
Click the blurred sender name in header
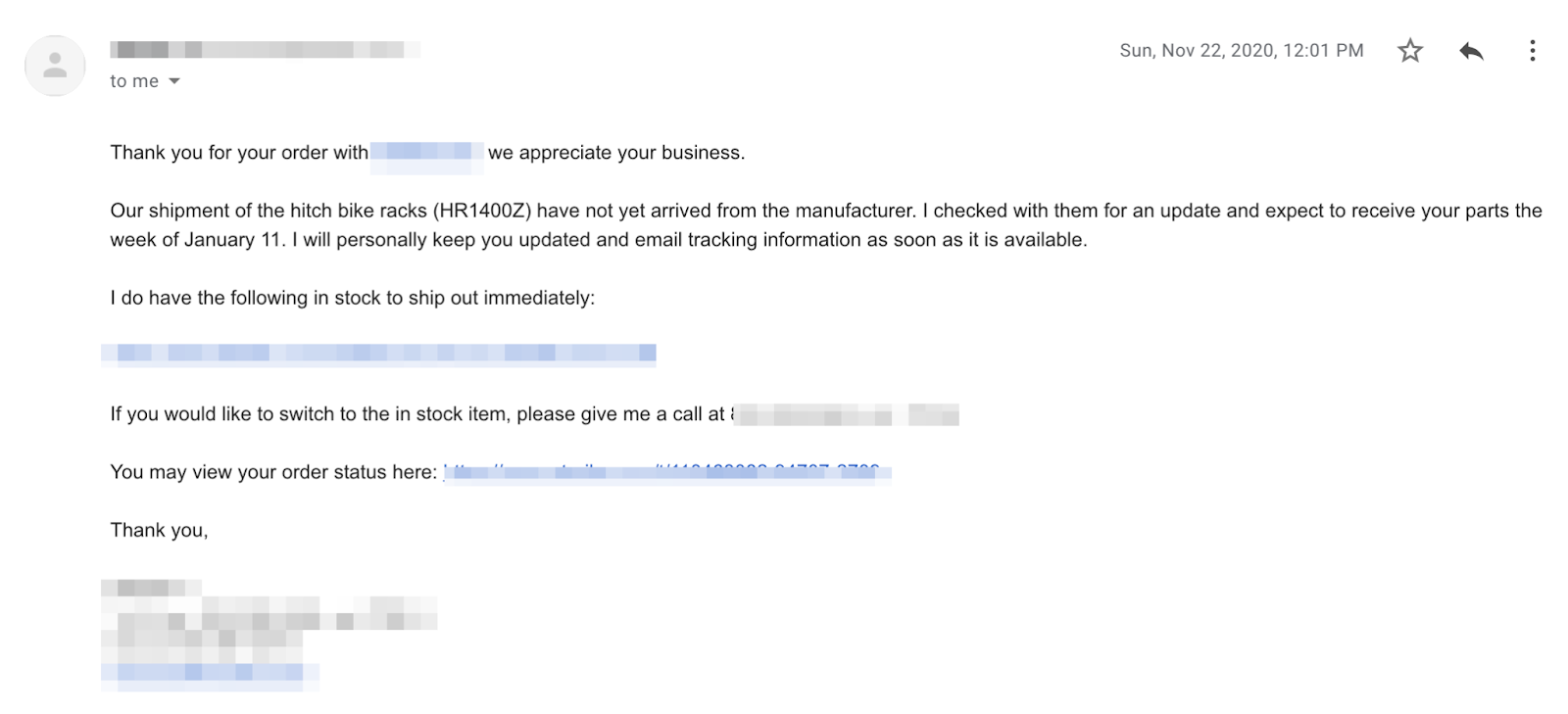pos(265,49)
